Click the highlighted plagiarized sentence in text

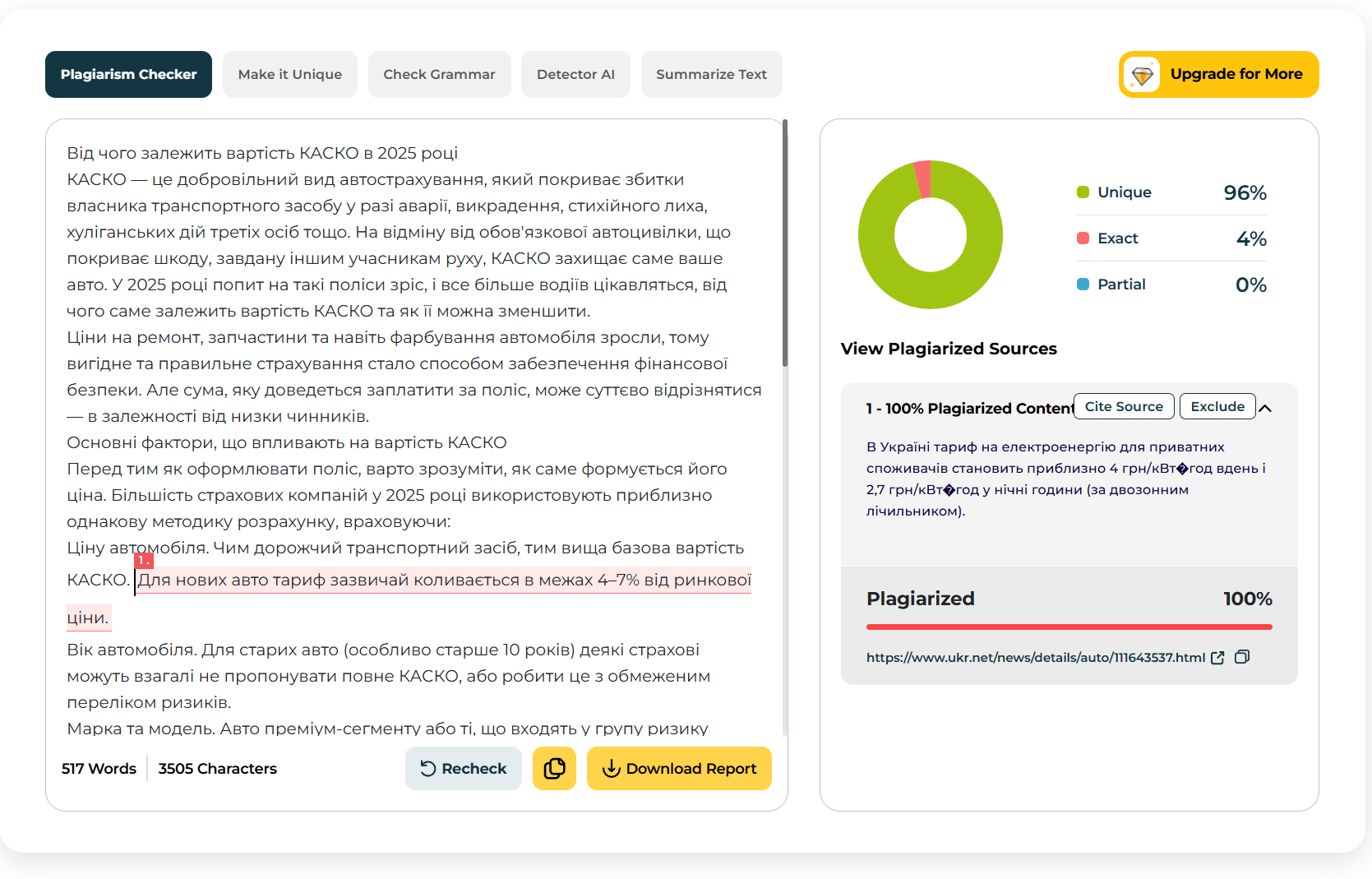coord(444,581)
